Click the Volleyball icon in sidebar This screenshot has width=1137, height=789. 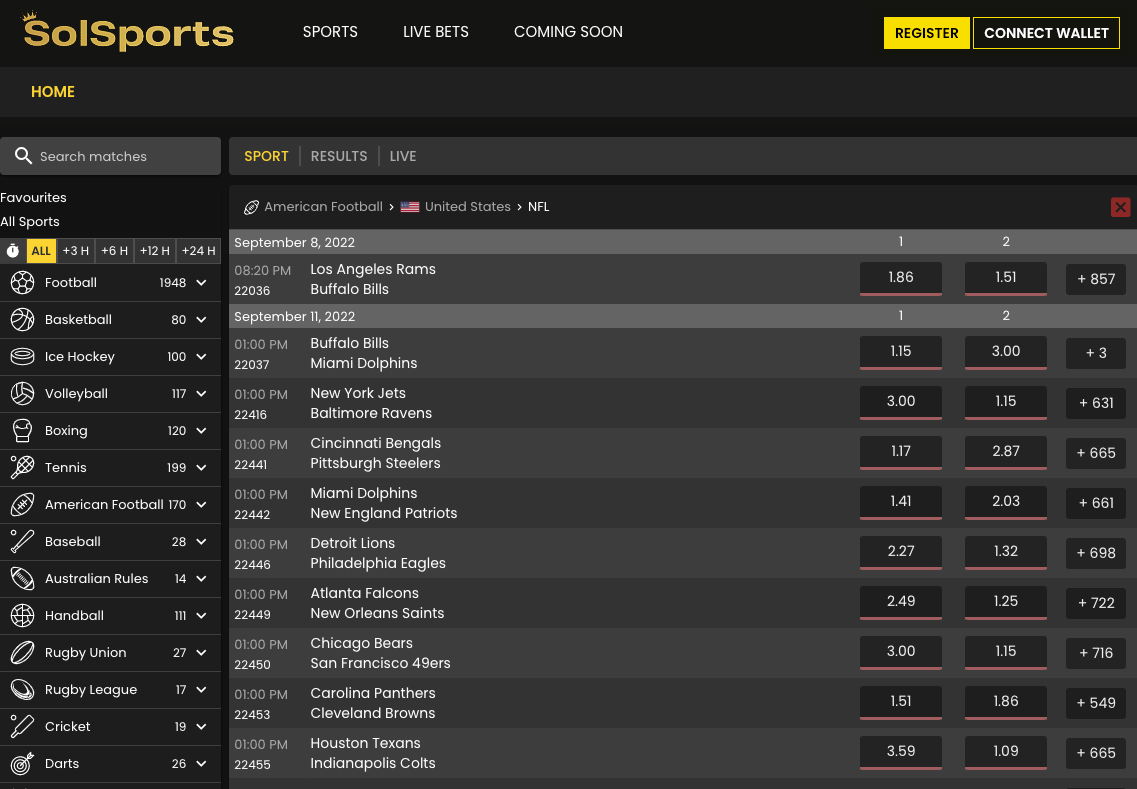coord(22,394)
